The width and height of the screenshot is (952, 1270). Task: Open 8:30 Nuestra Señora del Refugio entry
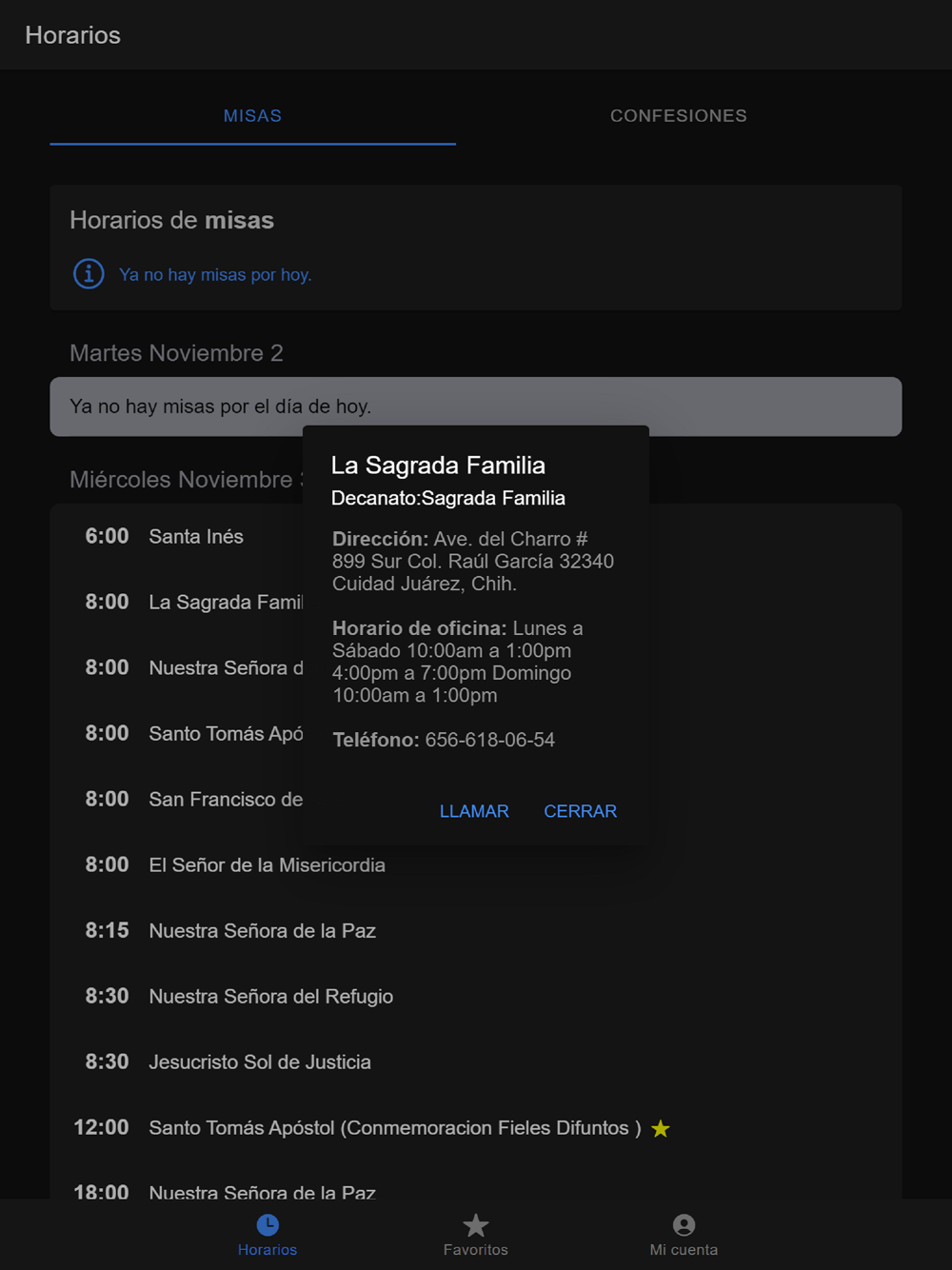[x=476, y=997]
